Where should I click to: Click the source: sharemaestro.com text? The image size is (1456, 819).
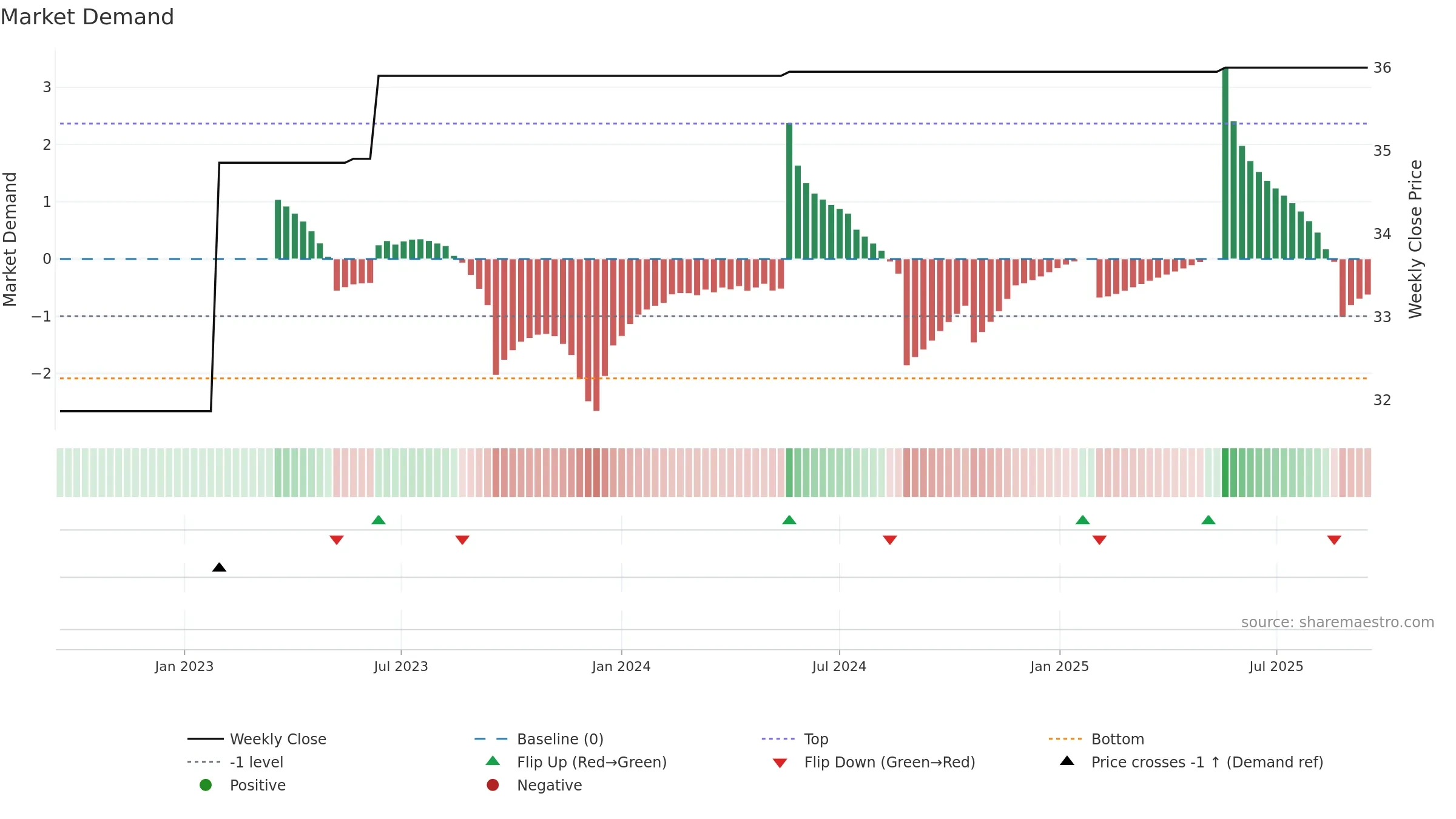1337,622
